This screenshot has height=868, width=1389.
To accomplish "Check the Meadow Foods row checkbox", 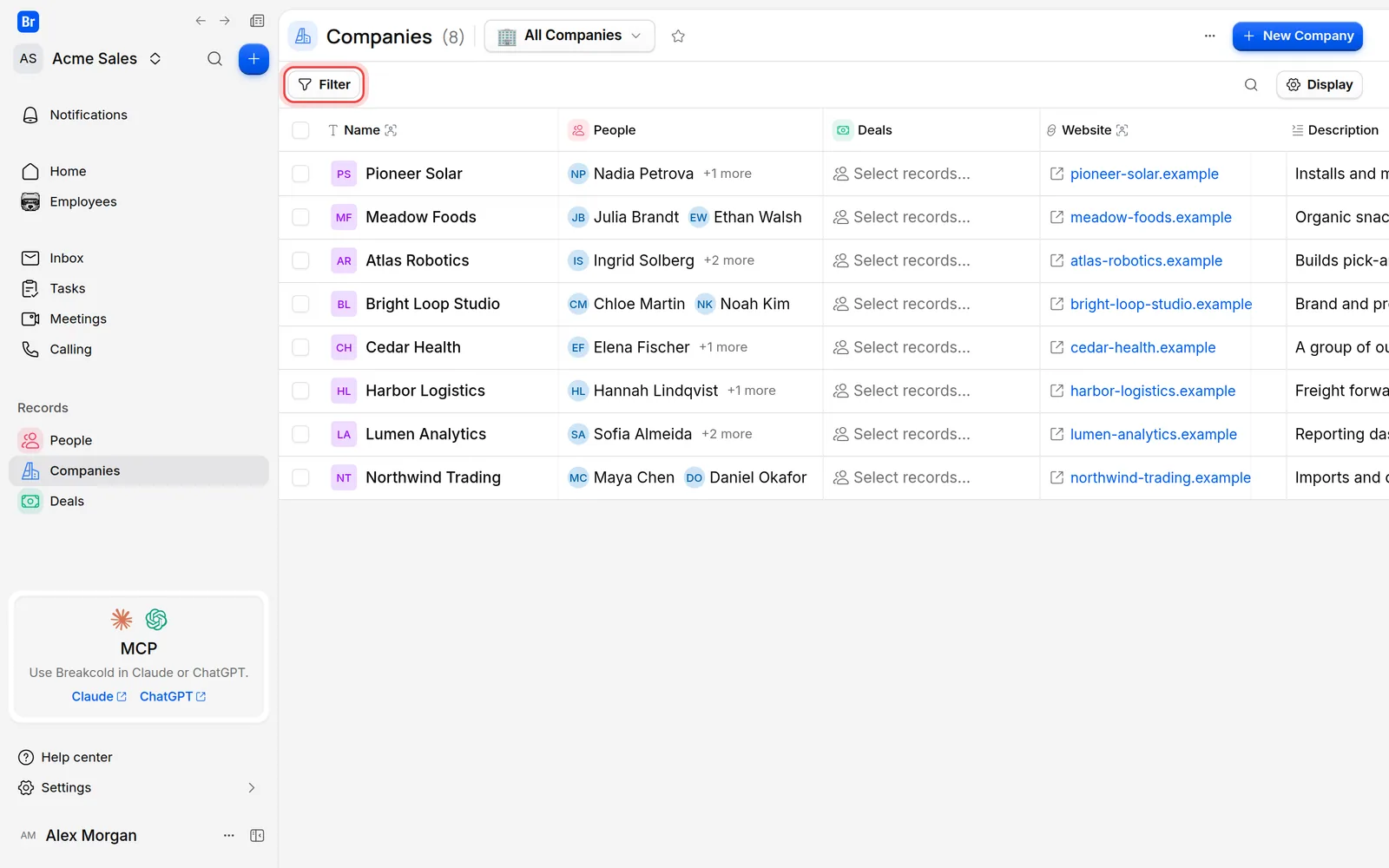I will (x=300, y=217).
